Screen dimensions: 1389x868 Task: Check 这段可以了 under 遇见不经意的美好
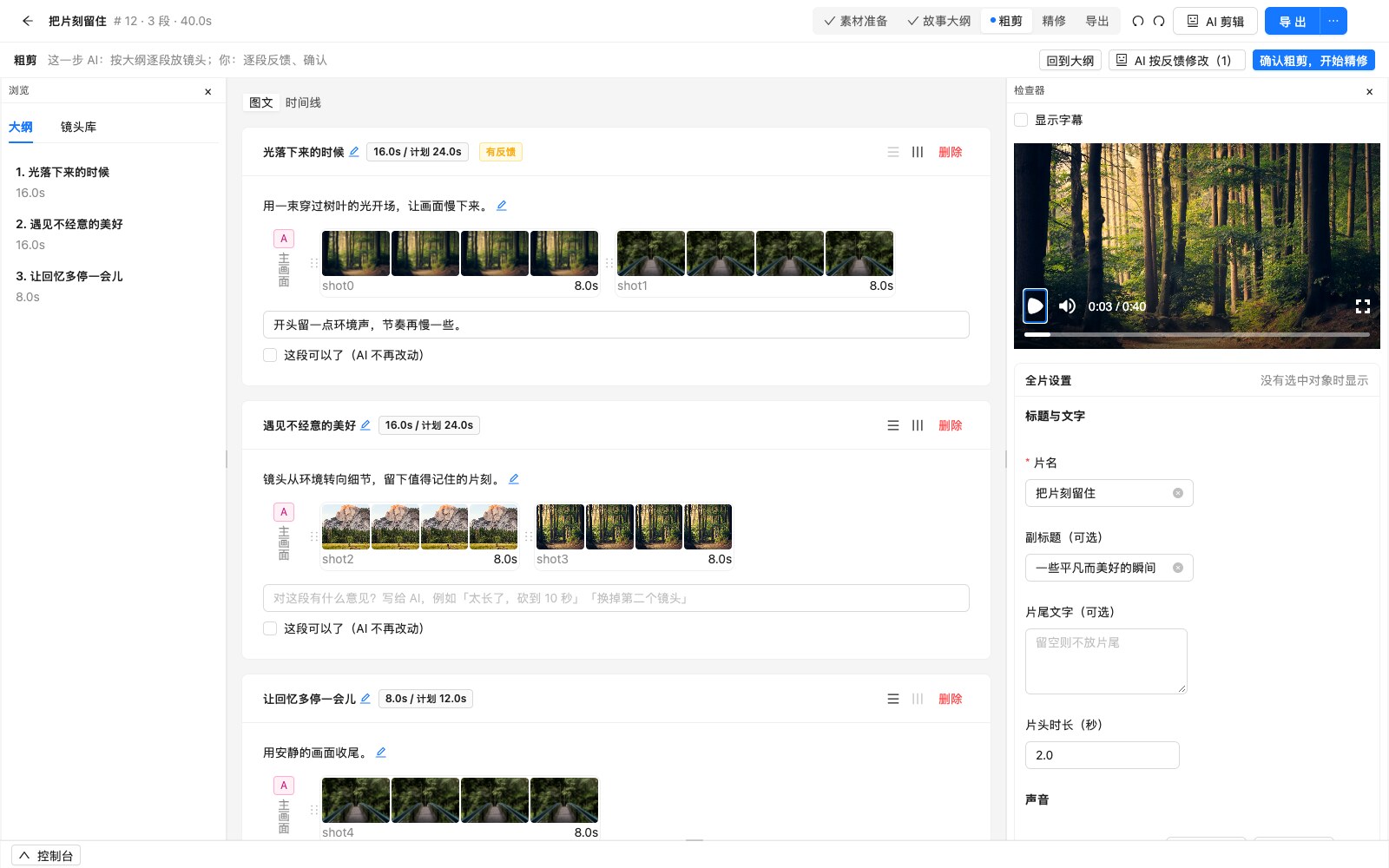click(270, 628)
